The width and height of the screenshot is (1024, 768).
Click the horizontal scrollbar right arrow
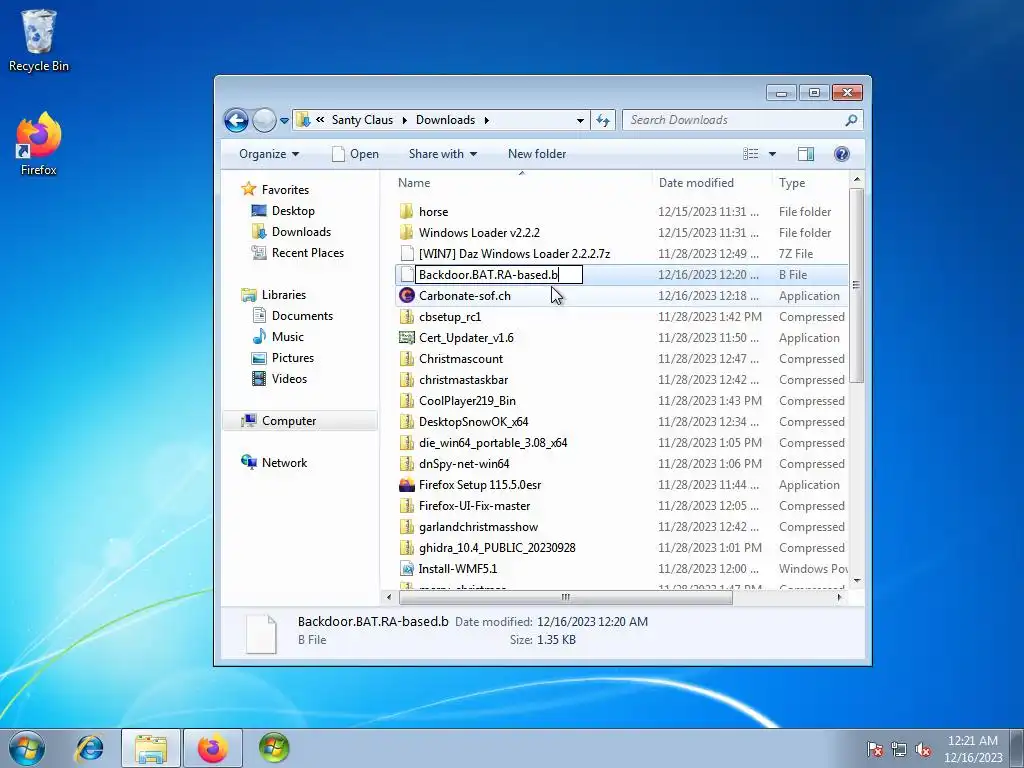click(x=839, y=597)
